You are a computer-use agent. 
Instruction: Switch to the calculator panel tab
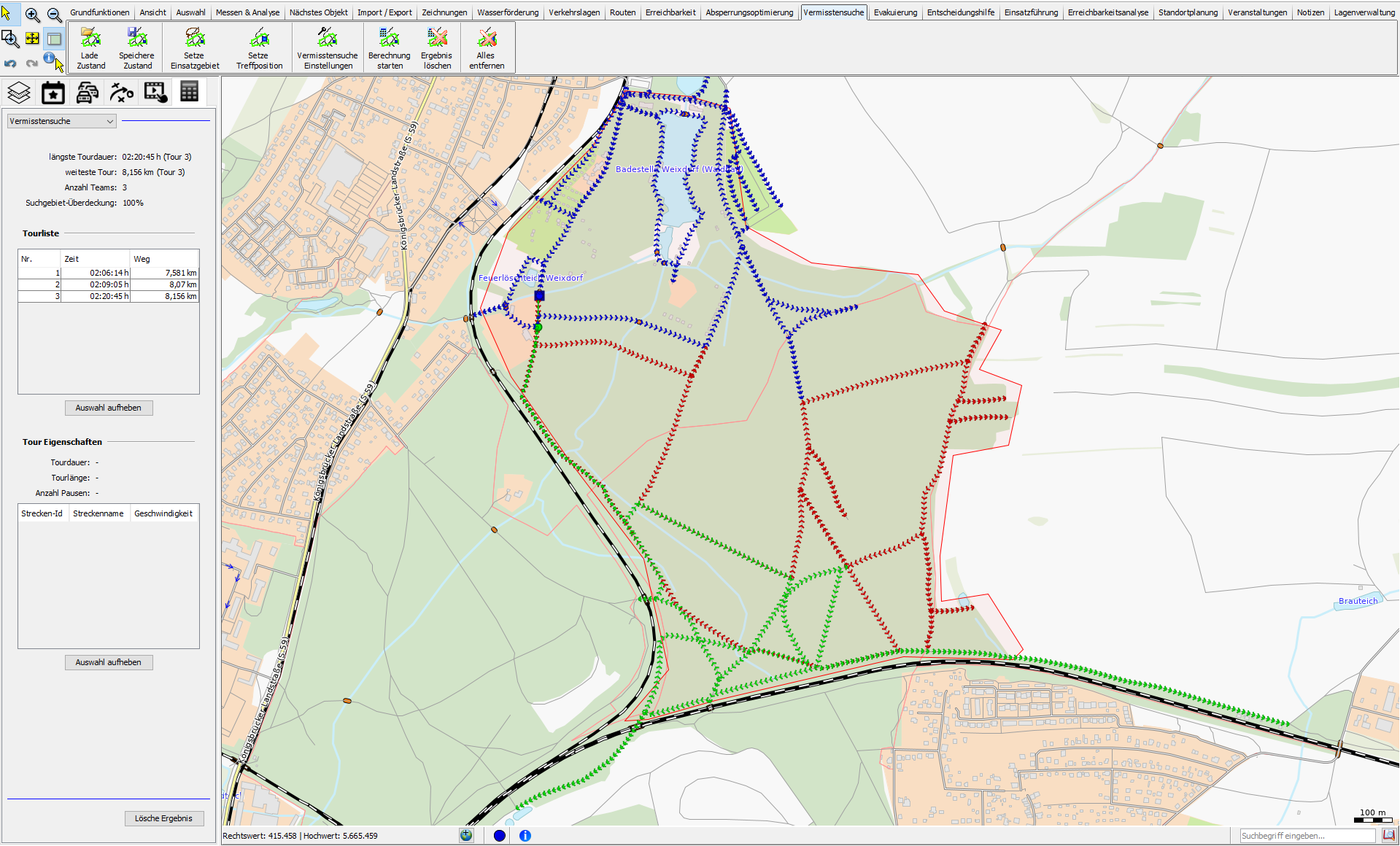[x=189, y=93]
